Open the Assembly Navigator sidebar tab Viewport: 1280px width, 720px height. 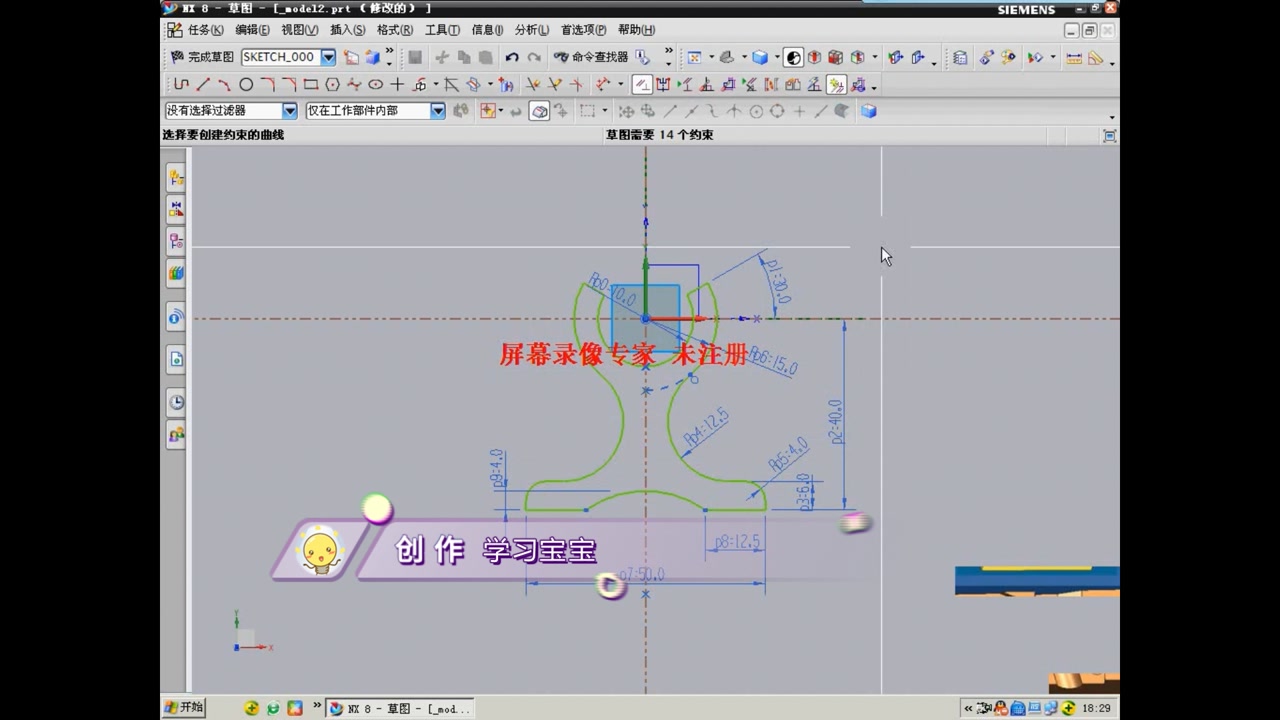pyautogui.click(x=176, y=178)
